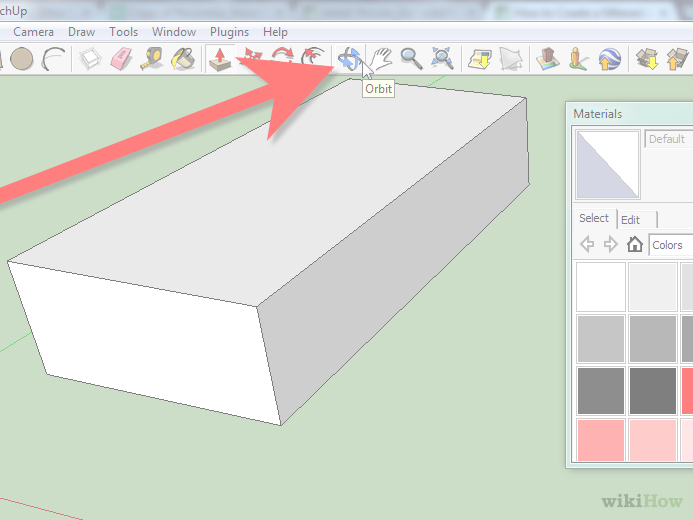
Task: Click the Share Model upload icon
Action: click(x=677, y=59)
